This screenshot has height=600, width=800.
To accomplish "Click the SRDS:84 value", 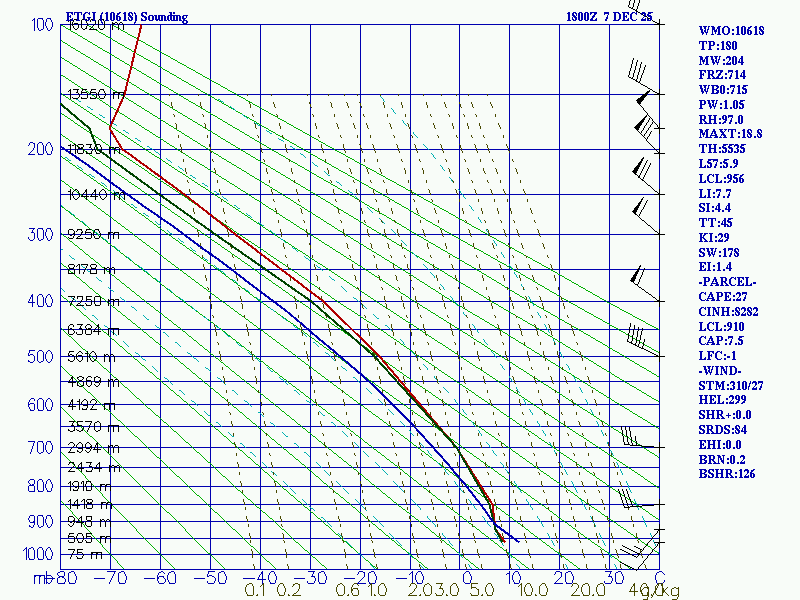I will point(722,429).
